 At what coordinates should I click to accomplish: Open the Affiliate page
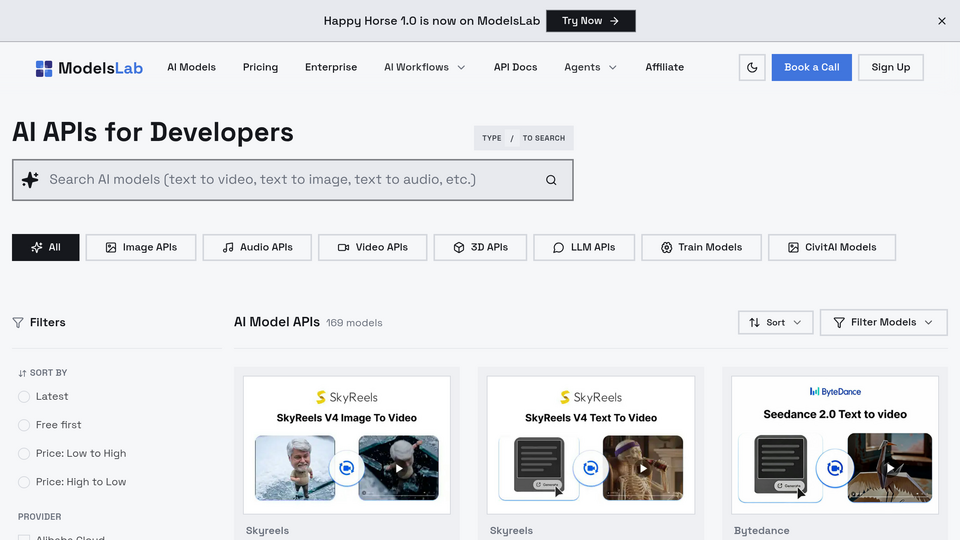coord(664,67)
